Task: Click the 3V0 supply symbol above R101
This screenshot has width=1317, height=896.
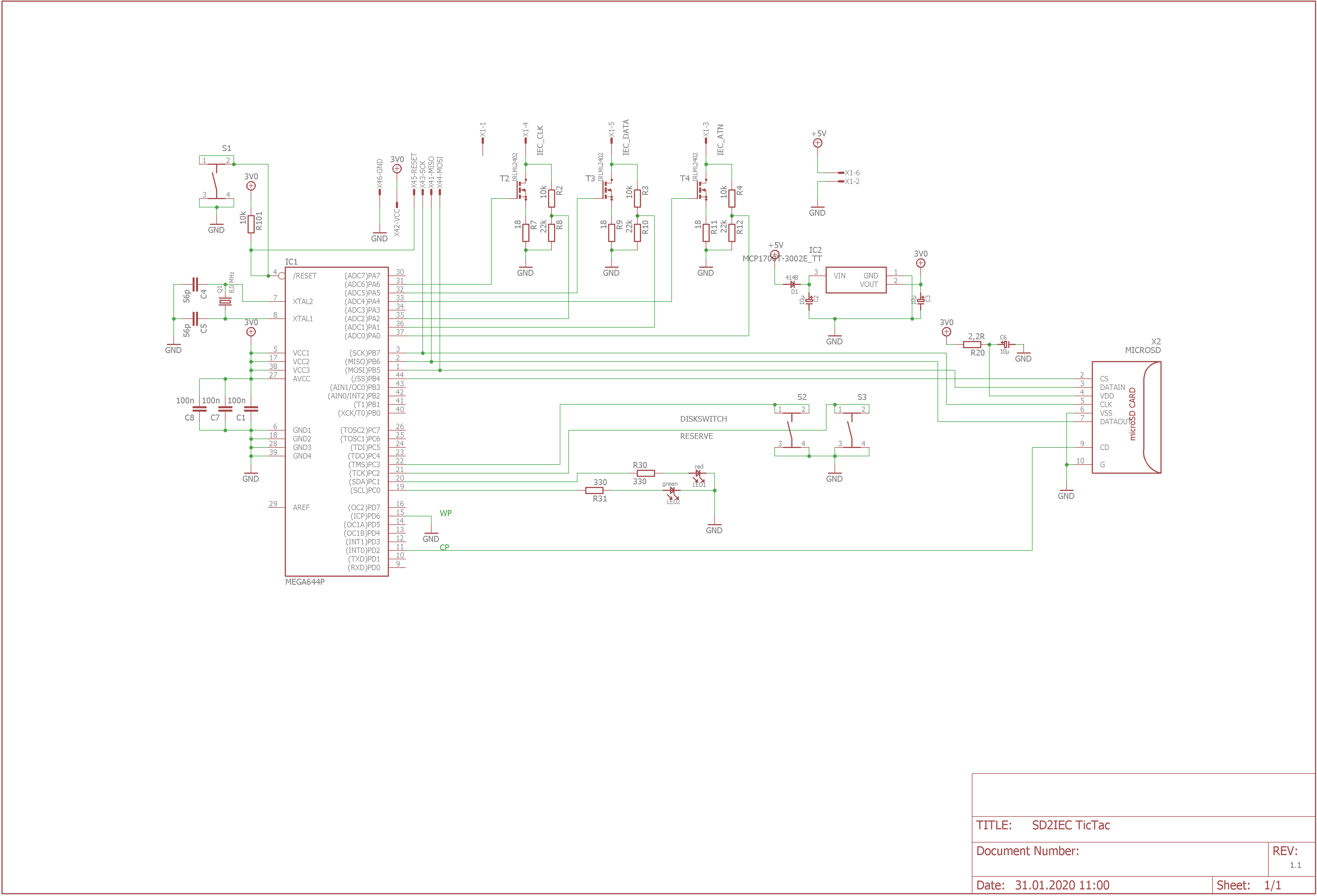Action: pos(251,186)
